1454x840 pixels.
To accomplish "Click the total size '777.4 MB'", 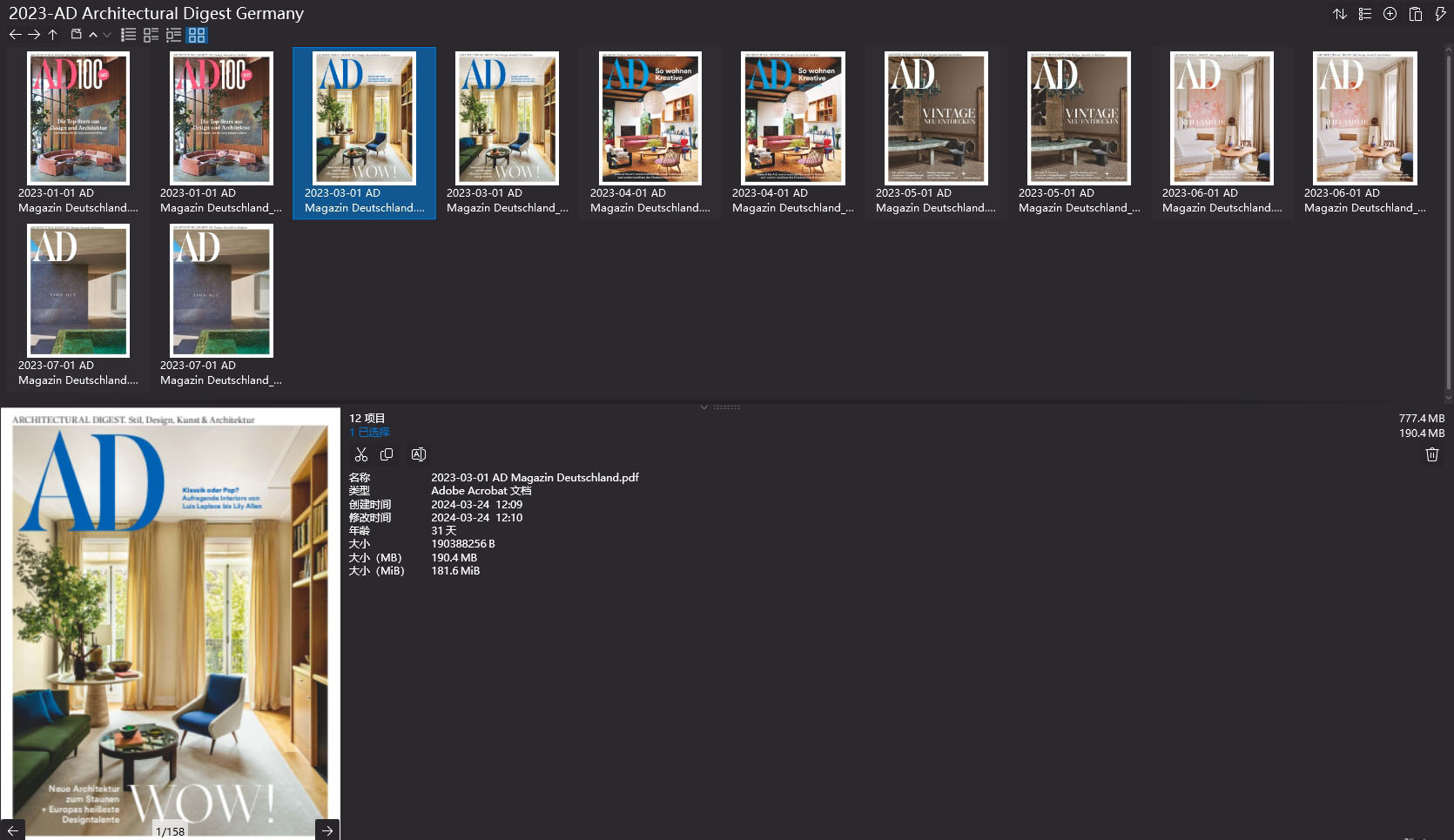I will pyautogui.click(x=1422, y=419).
